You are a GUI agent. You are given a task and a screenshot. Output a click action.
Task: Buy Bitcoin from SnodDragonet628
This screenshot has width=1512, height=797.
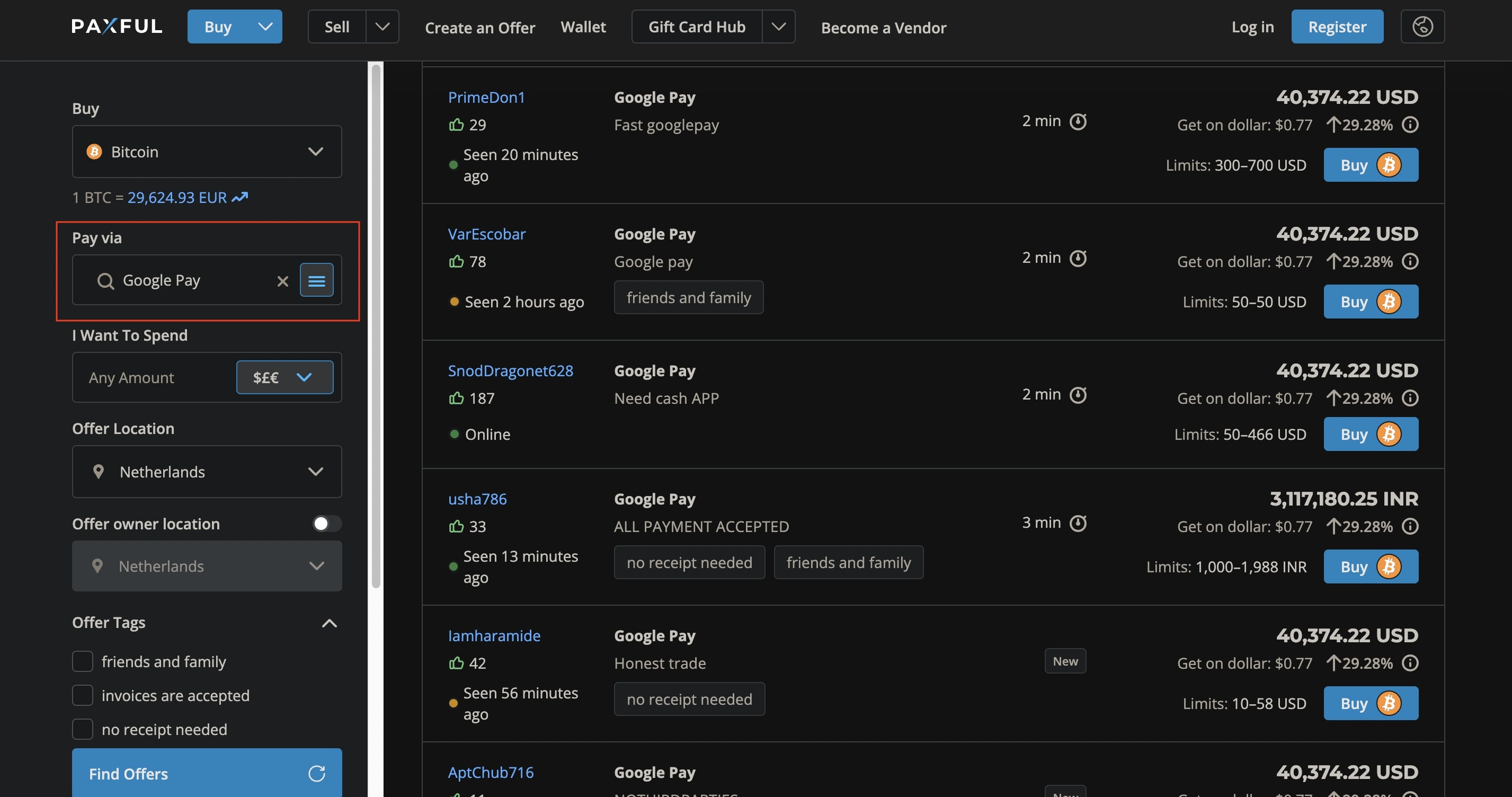[x=1371, y=434]
